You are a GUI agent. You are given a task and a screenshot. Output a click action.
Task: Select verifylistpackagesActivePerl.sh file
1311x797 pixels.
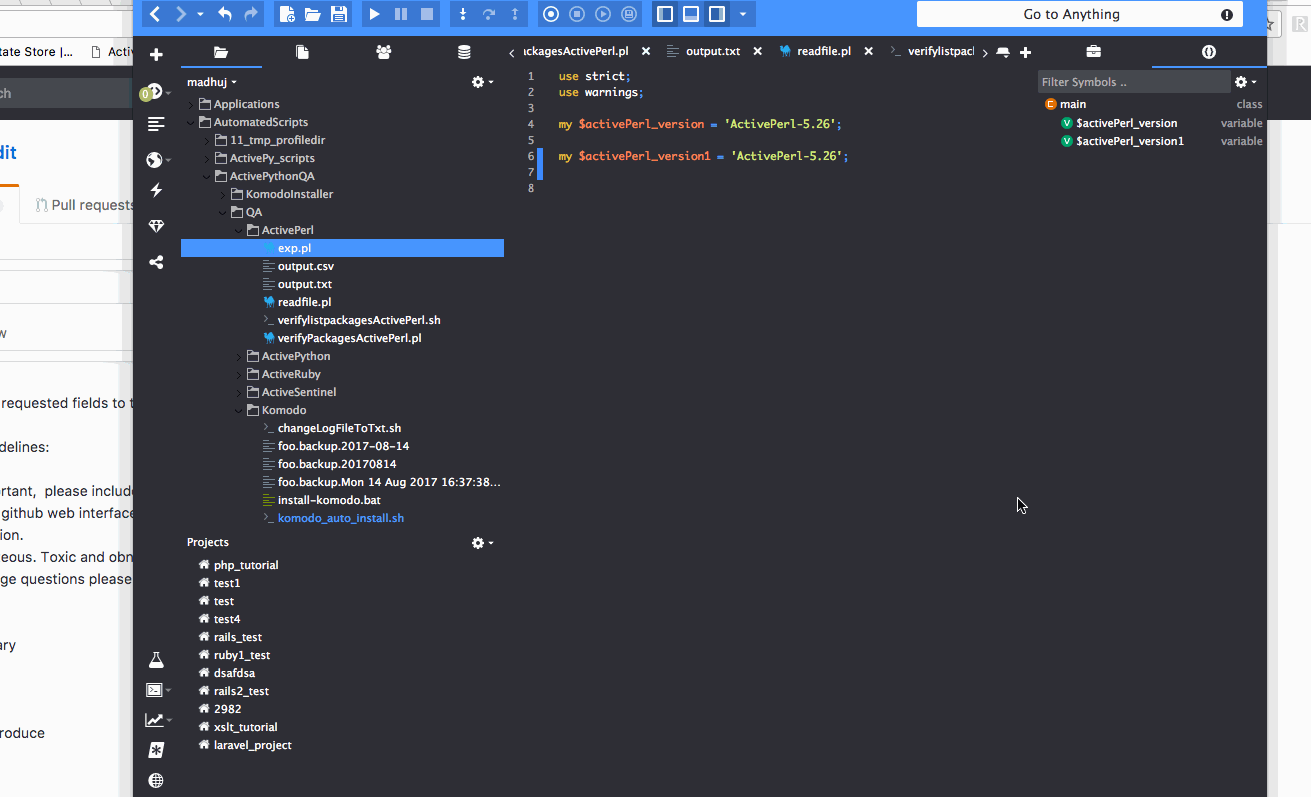(359, 320)
